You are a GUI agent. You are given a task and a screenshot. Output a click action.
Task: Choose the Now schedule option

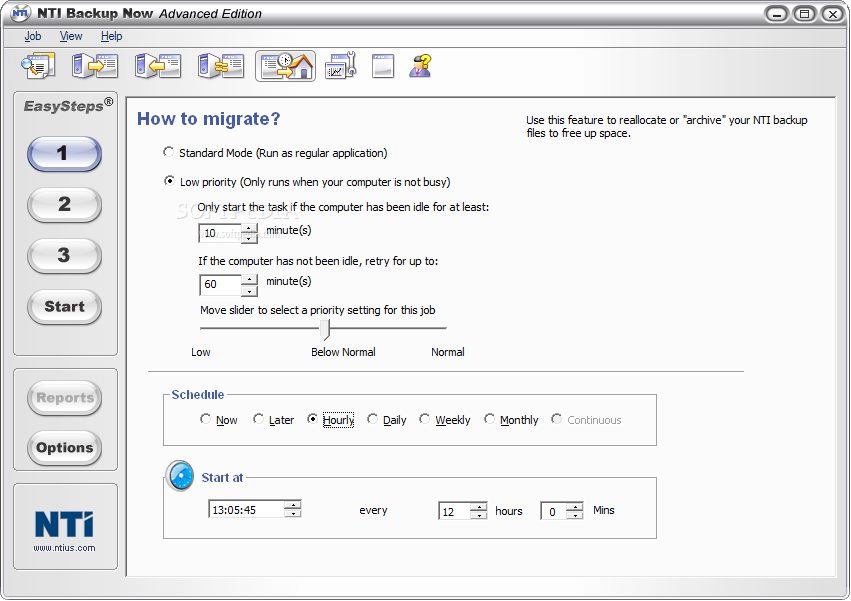(205, 419)
